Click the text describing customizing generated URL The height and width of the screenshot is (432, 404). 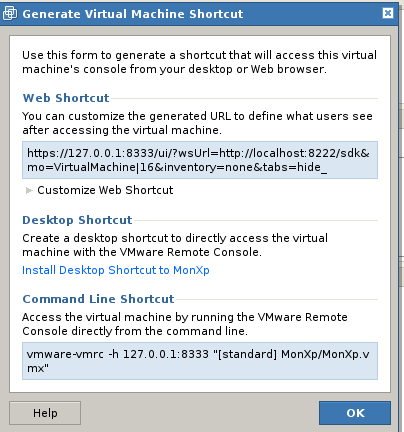[x=197, y=123]
